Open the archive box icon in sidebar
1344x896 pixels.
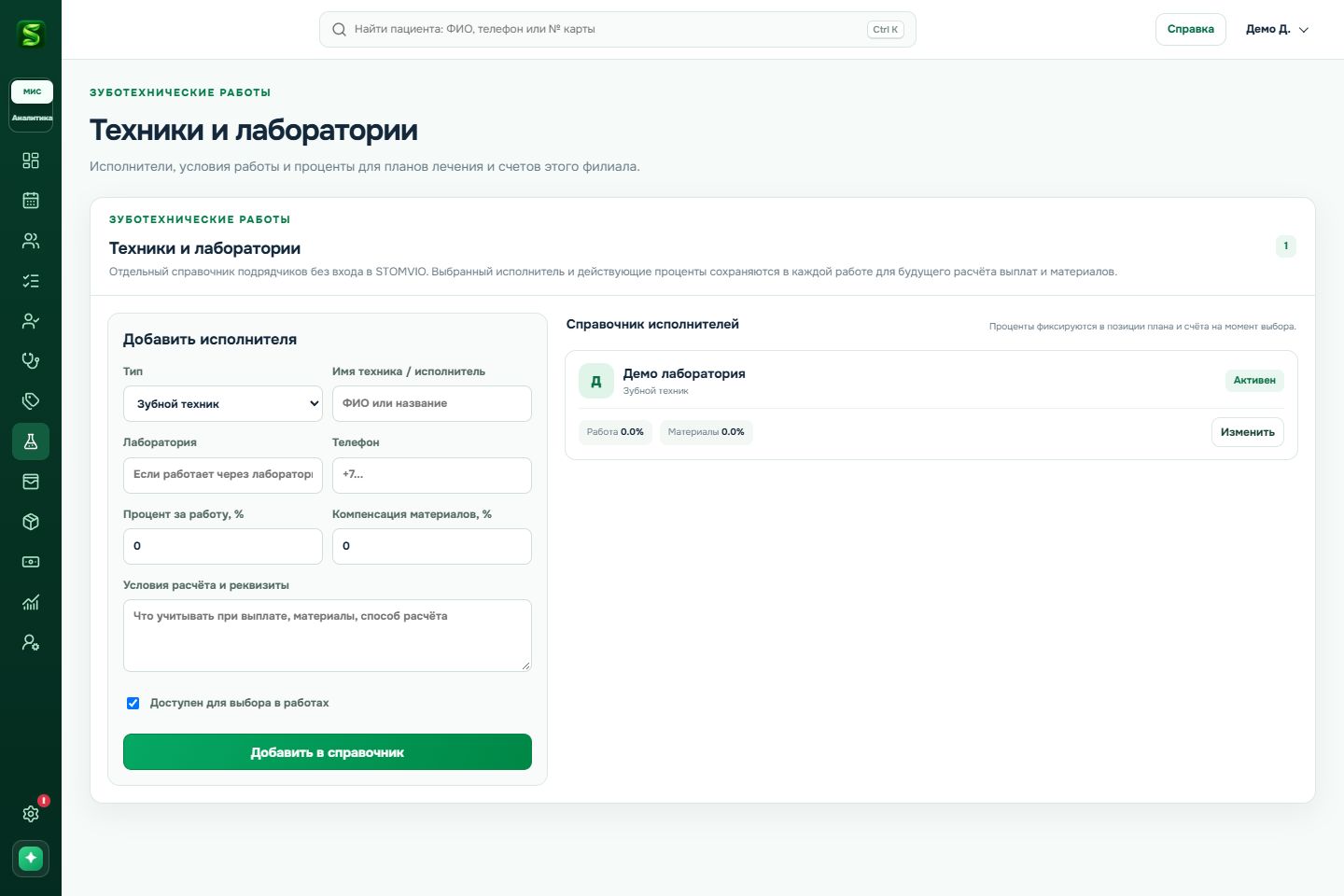(31, 482)
